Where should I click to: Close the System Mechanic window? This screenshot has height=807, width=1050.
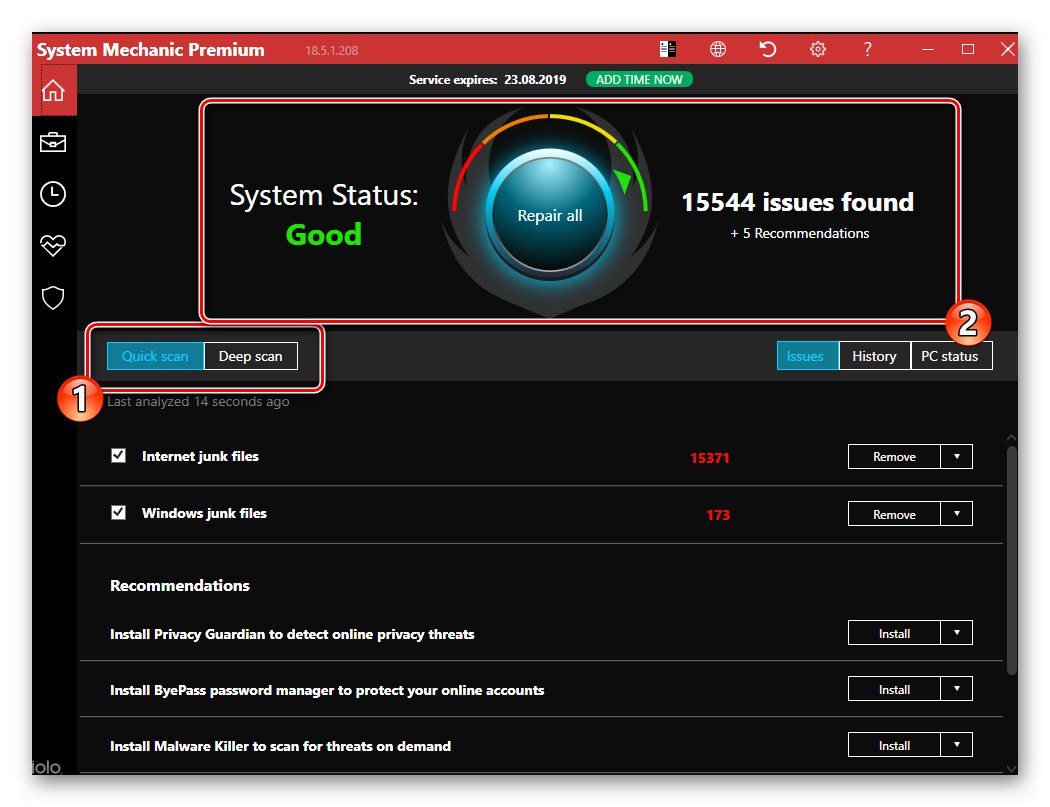pyautogui.click(x=1007, y=49)
